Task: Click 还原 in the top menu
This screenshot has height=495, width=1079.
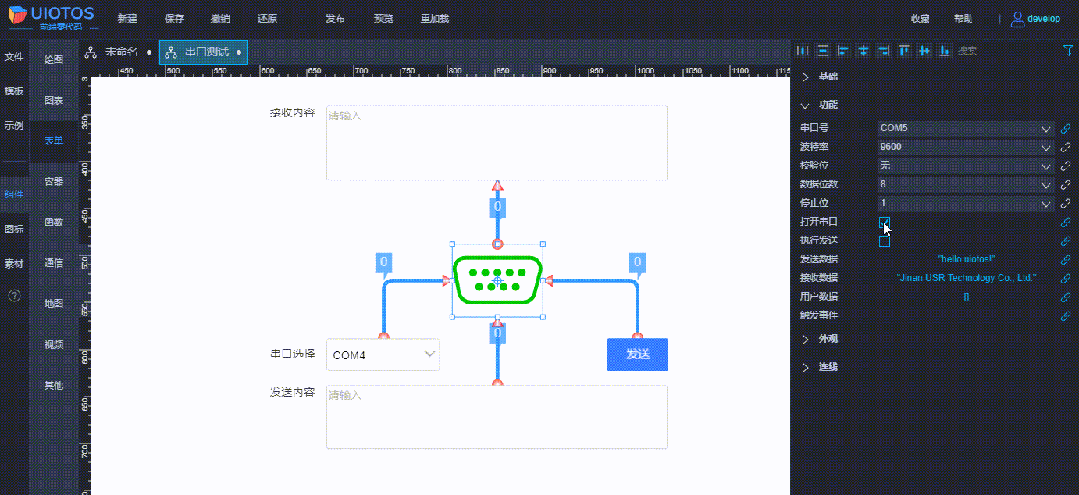Action: coord(268,19)
